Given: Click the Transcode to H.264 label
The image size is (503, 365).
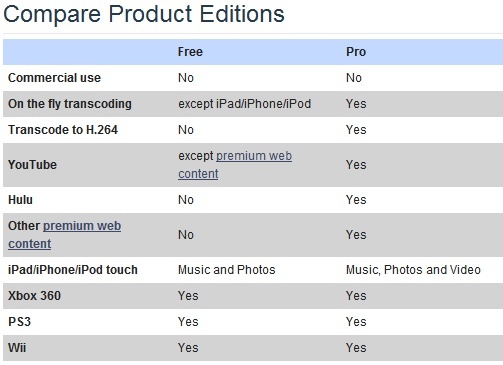Looking at the screenshot, I should click(x=63, y=130).
